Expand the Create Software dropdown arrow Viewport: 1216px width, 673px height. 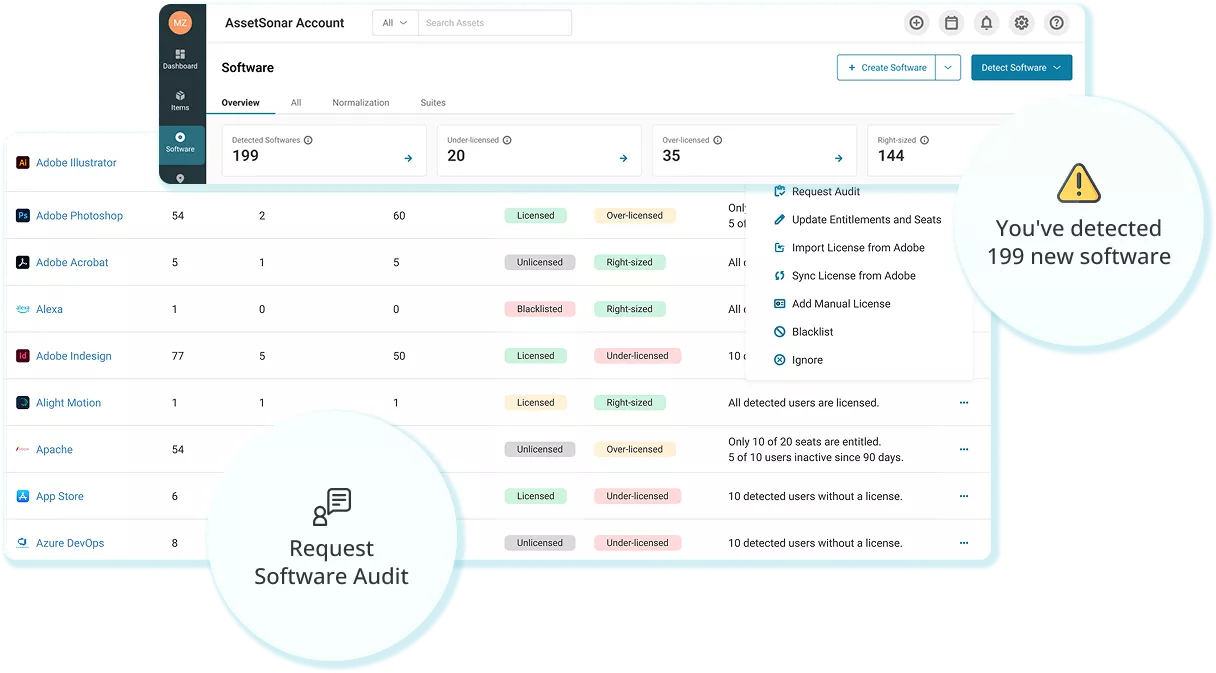[x=948, y=67]
